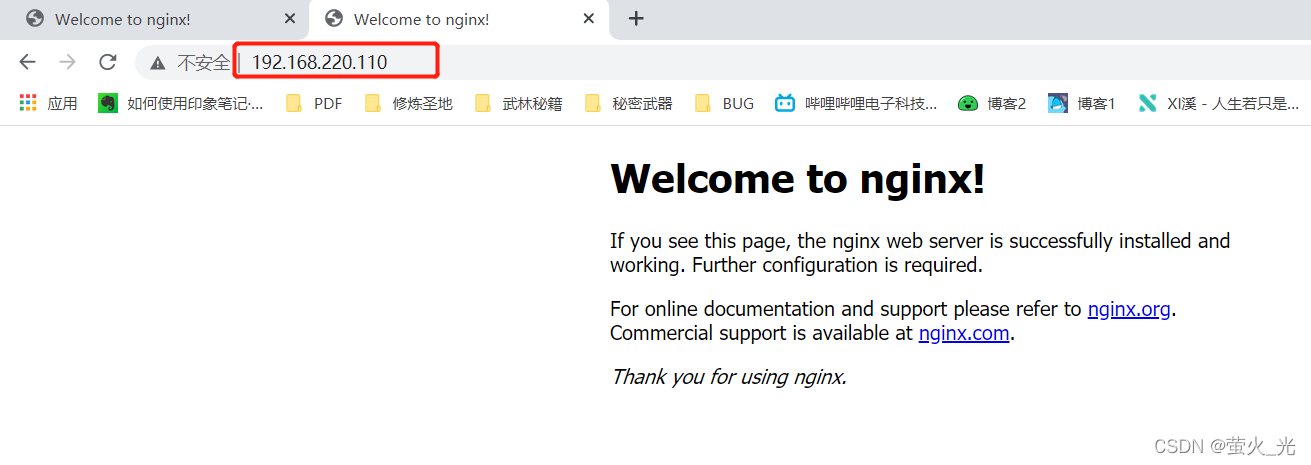Image resolution: width=1311 pixels, height=465 pixels.
Task: Open the 如何使用印象笔记 bookmark
Action: 181,102
